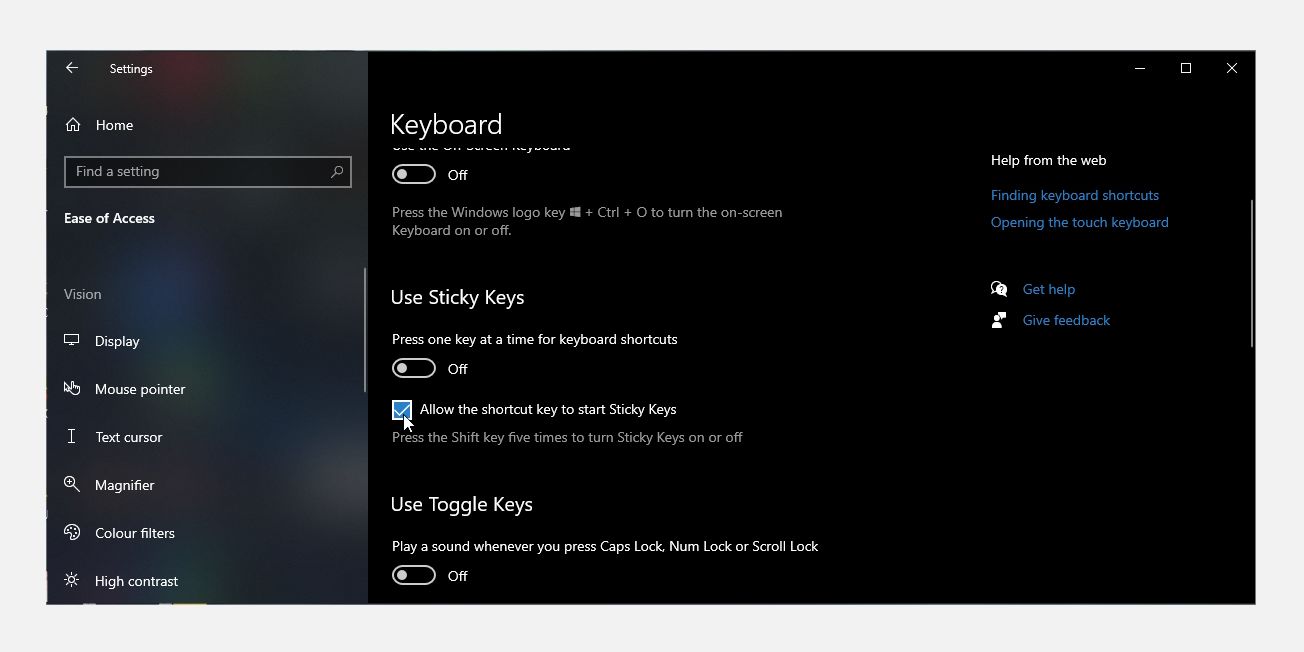The image size is (1304, 652).
Task: Select Display in the Vision sidebar
Action: click(117, 340)
